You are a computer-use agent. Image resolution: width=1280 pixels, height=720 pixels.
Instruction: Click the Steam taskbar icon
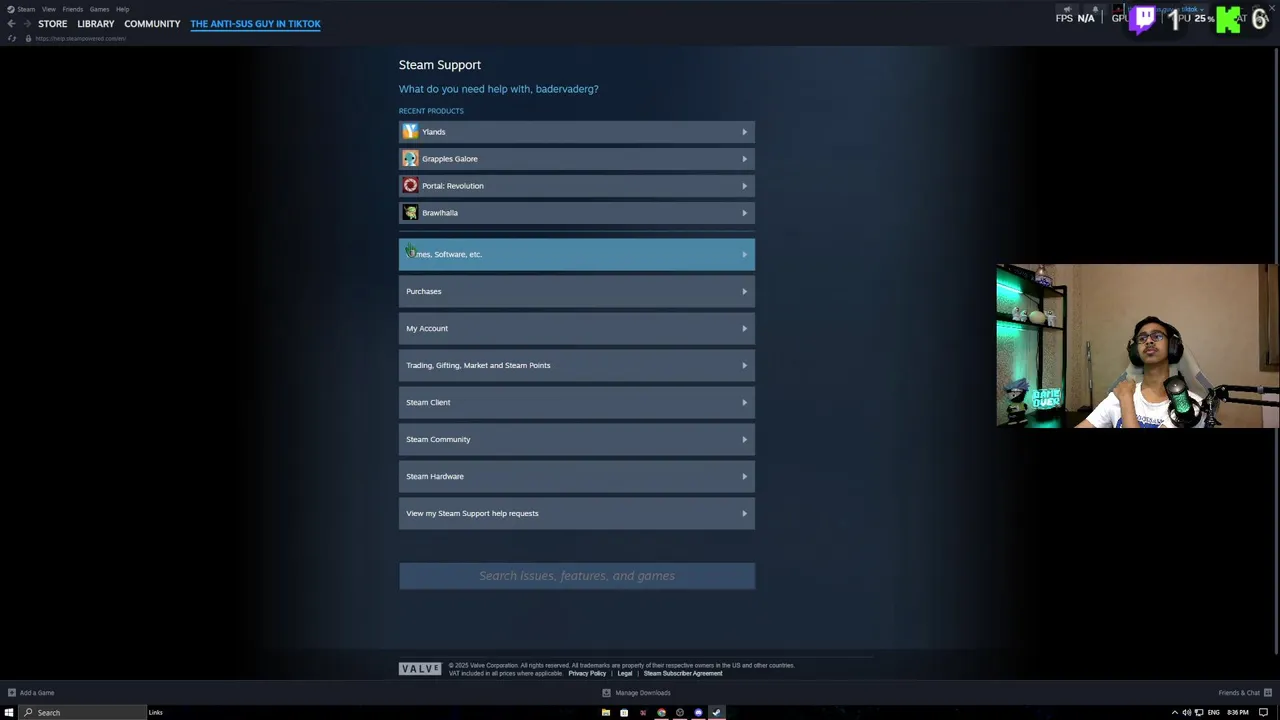pyautogui.click(x=716, y=712)
